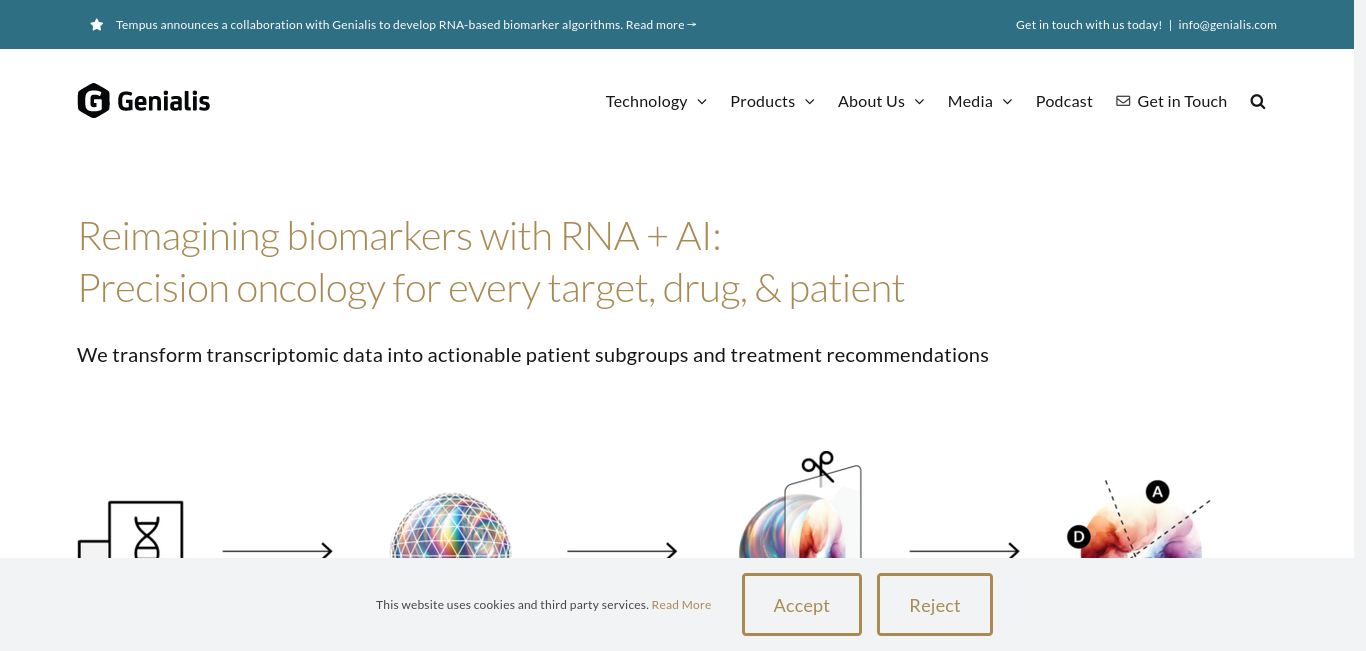
Task: Click the DNA sample box illustration
Action: pyautogui.click(x=131, y=529)
